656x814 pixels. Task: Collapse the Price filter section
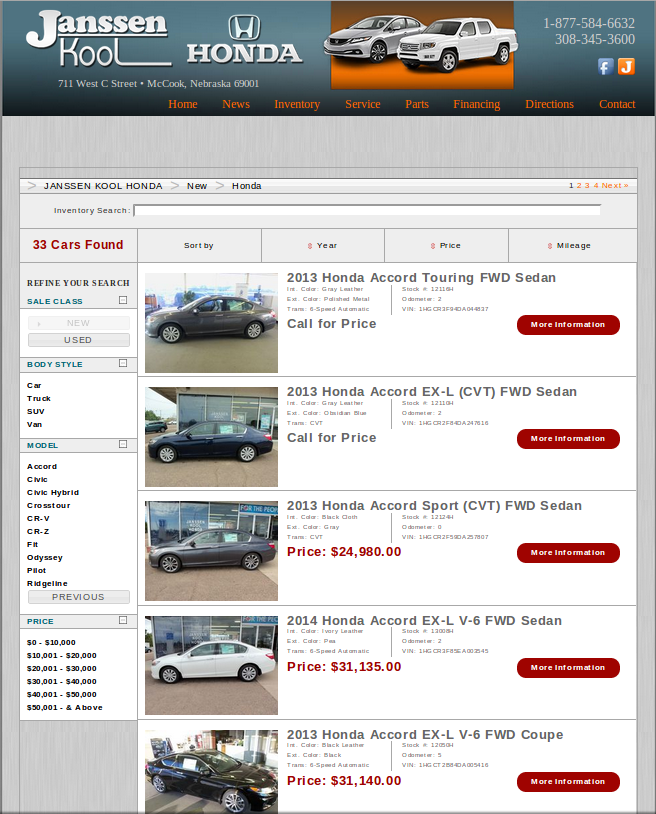[x=123, y=620]
